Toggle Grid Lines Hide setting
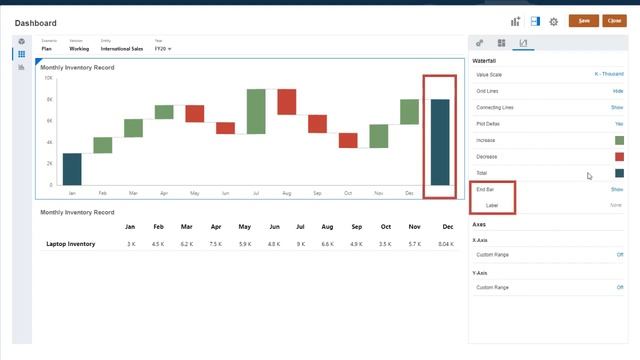This screenshot has width=640, height=360. (x=618, y=91)
